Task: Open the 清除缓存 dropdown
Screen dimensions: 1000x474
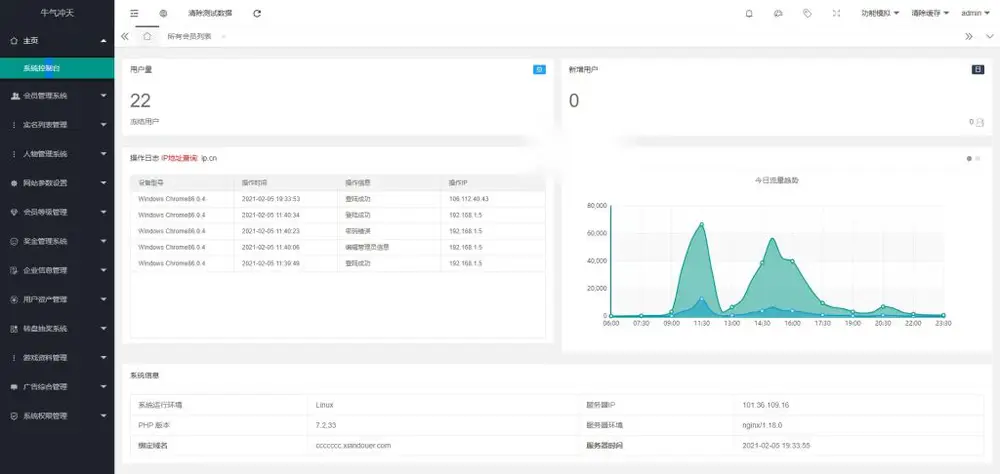Action: [930, 13]
